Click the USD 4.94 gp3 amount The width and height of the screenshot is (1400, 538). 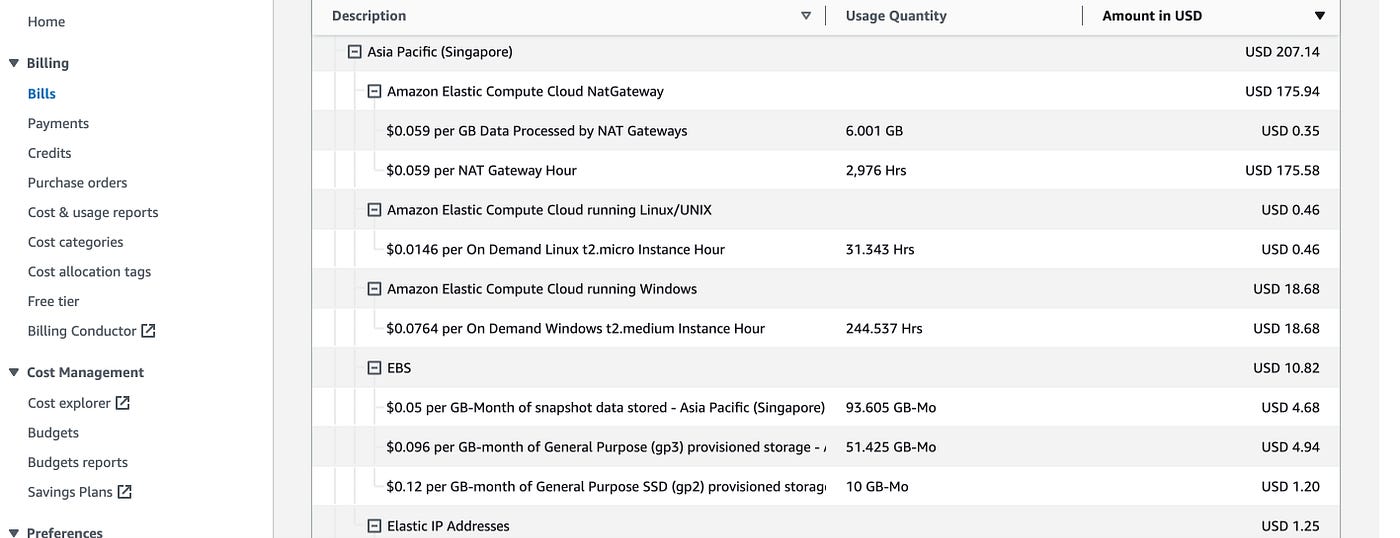point(1290,447)
